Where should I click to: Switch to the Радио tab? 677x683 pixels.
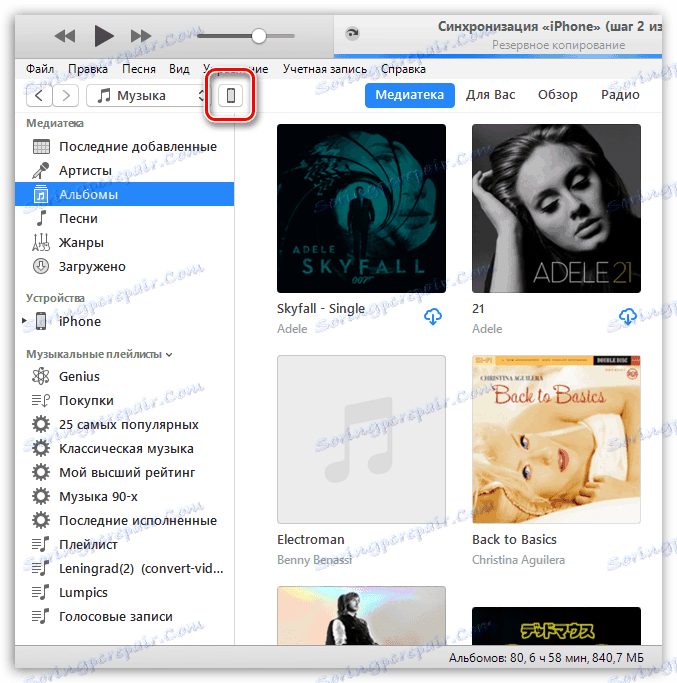tap(620, 95)
